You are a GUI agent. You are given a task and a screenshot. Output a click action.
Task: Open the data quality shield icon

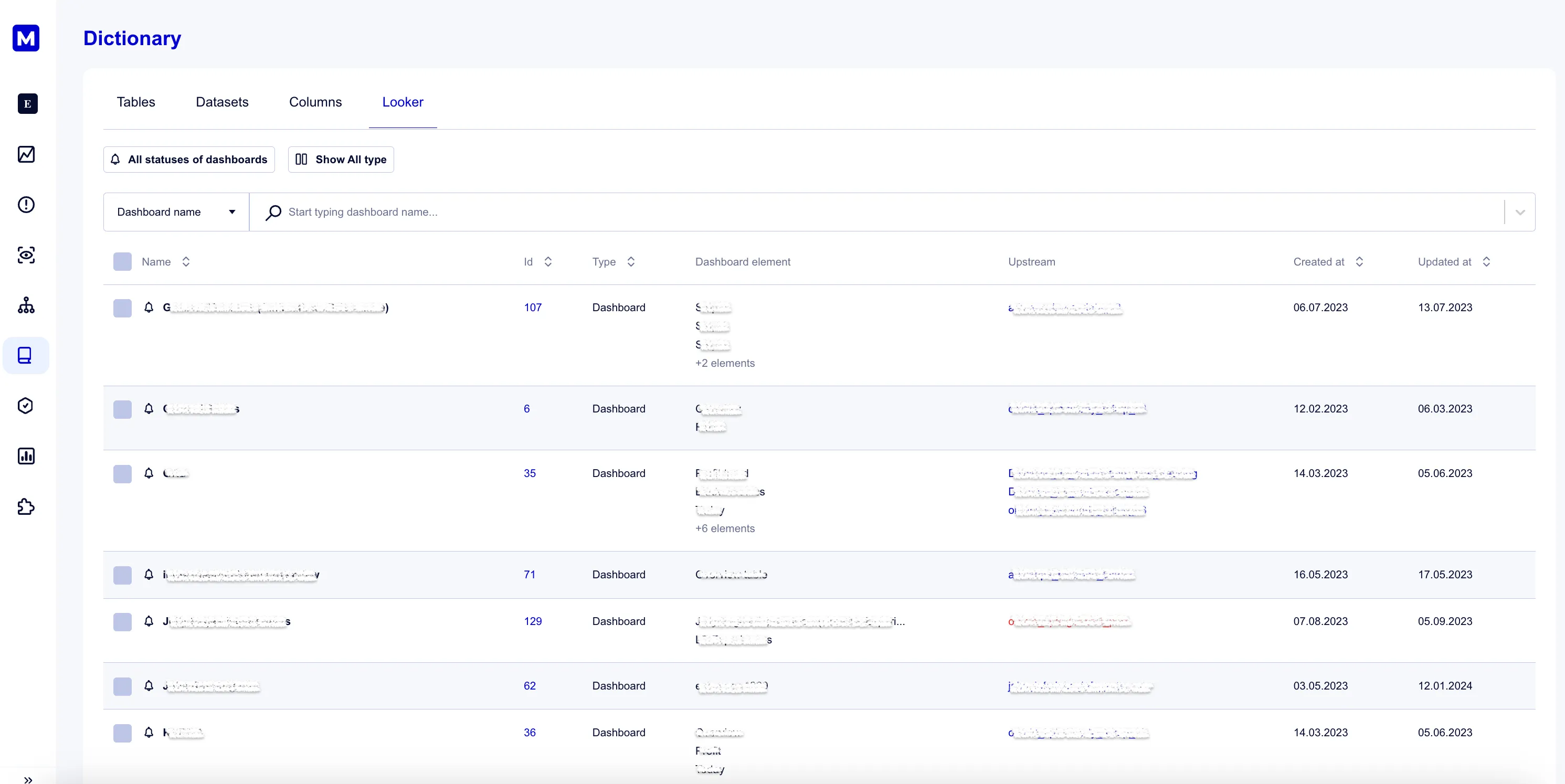coord(26,405)
